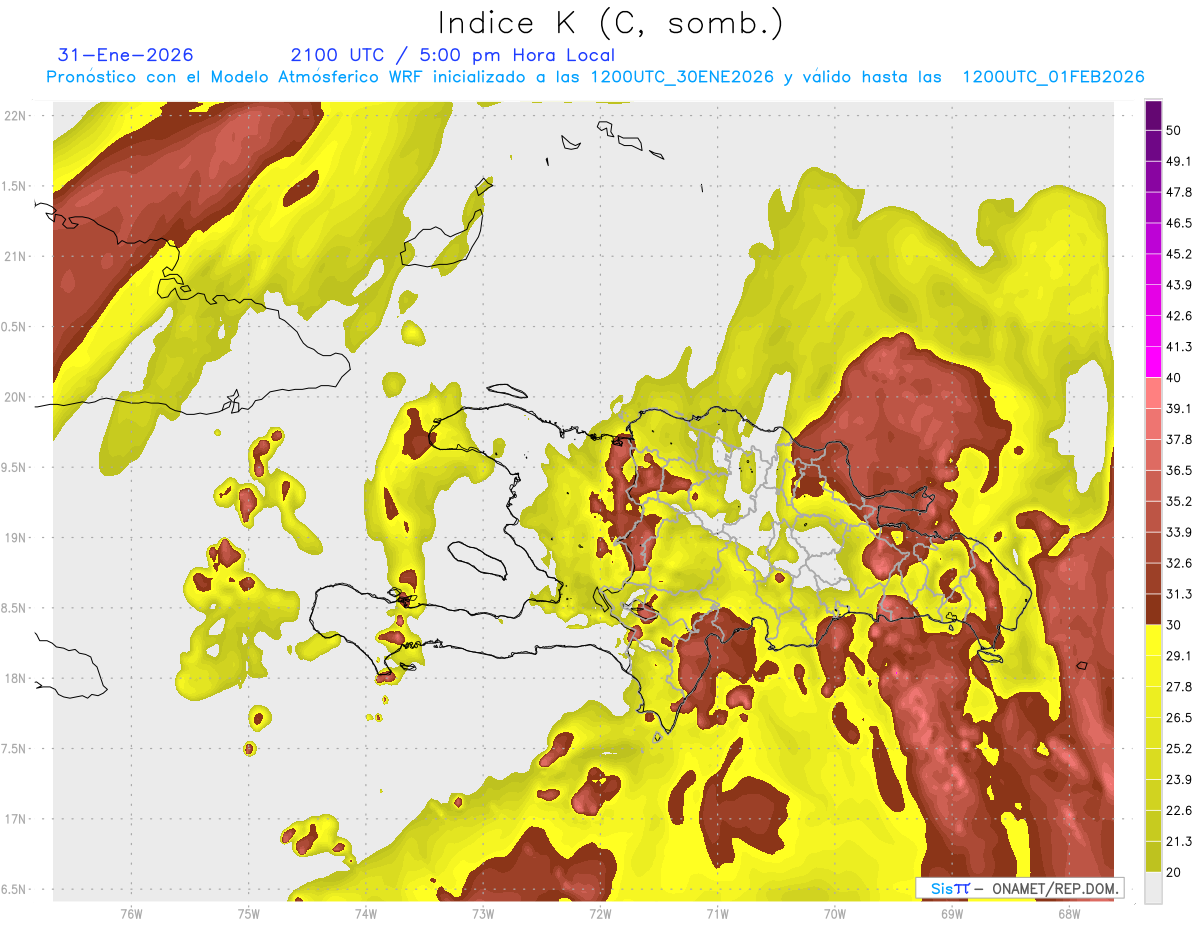Click the legend value '41.3'

click(x=1179, y=347)
